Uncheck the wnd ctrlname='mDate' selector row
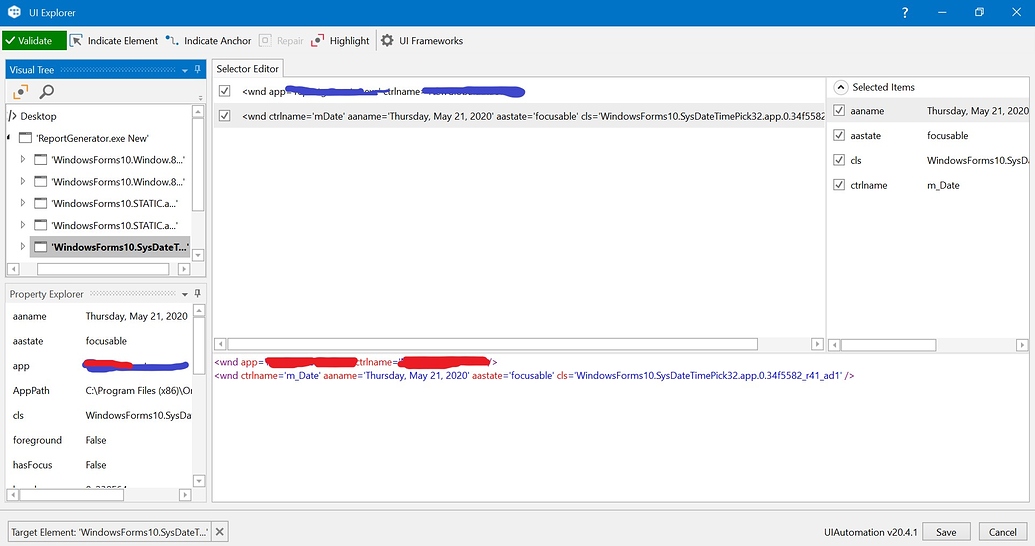Screen dimensions: 1035x546 point(224,116)
